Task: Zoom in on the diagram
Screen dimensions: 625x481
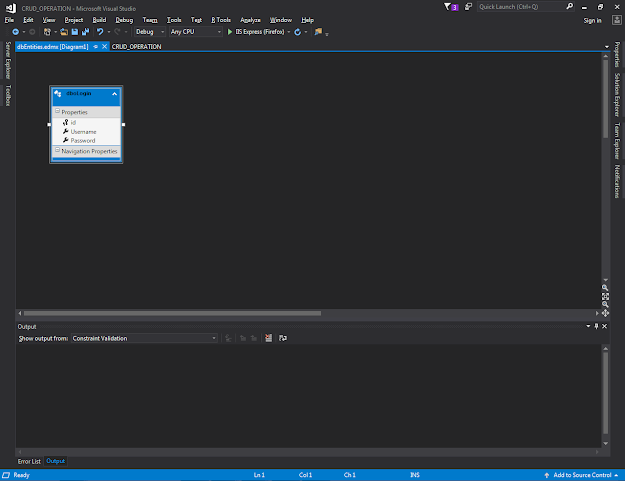Action: coord(605,288)
